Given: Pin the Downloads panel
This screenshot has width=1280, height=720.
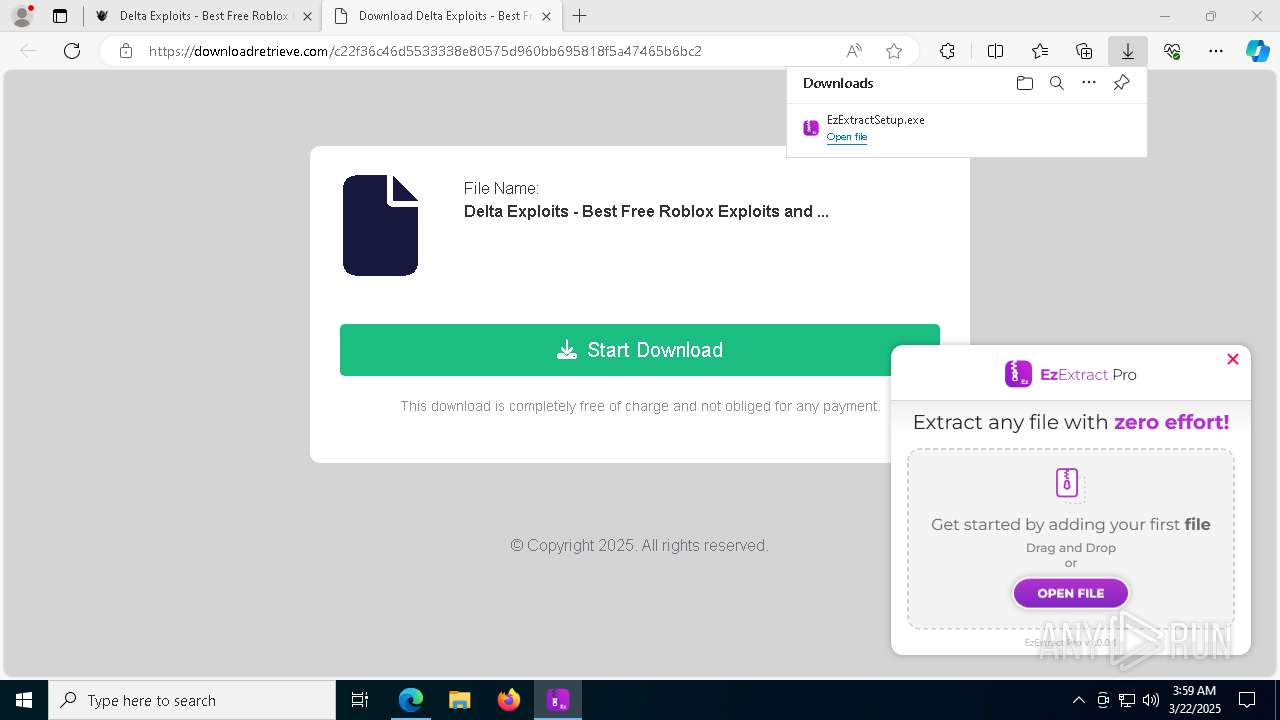Looking at the screenshot, I should [x=1121, y=83].
